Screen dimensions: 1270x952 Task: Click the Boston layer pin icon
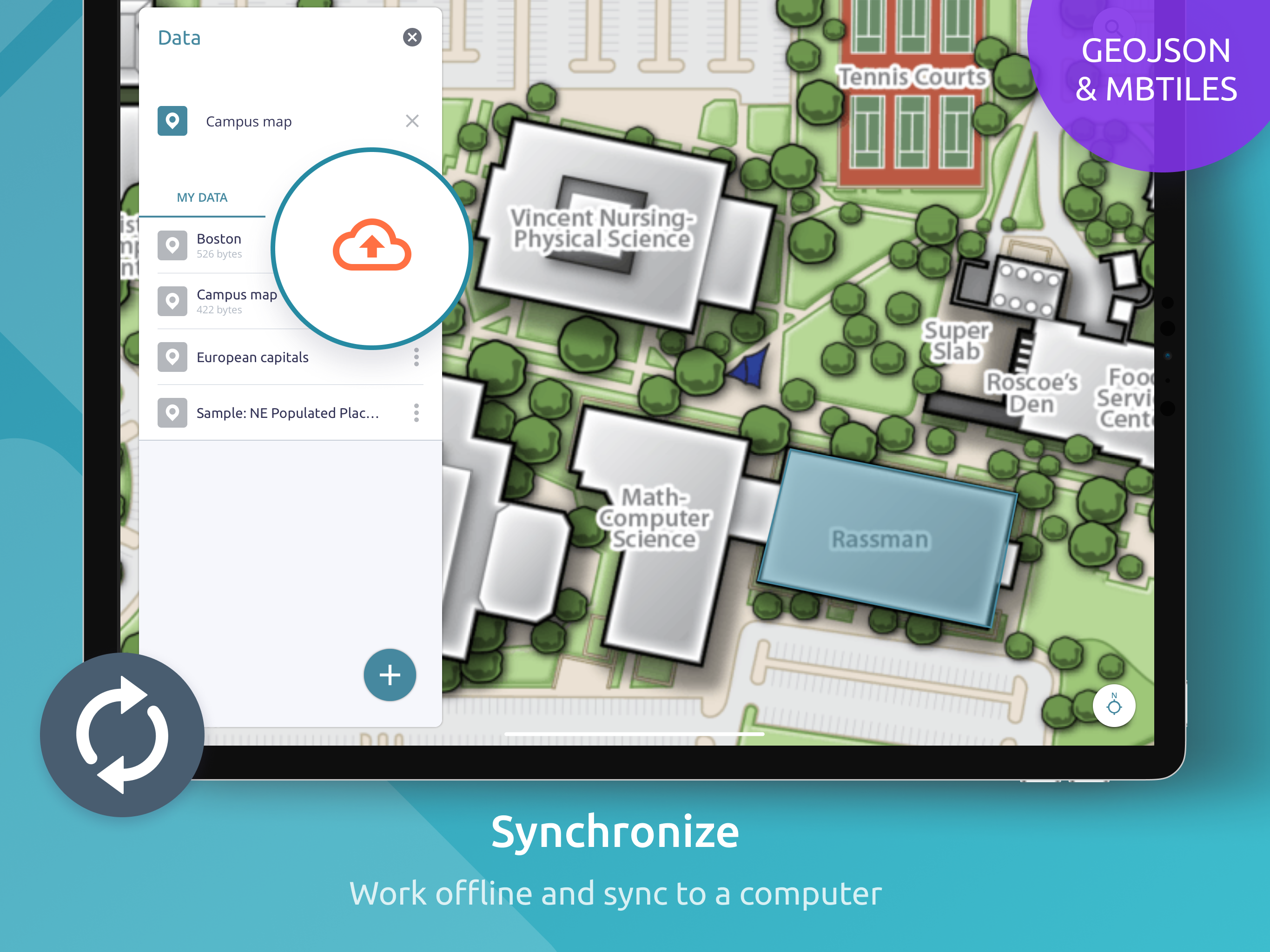172,245
